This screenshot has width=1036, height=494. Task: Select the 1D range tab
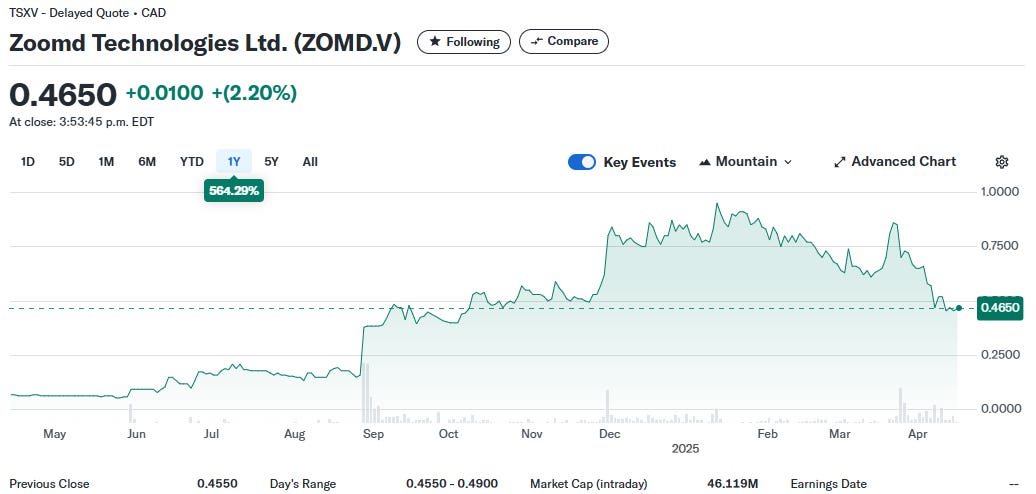tap(28, 162)
